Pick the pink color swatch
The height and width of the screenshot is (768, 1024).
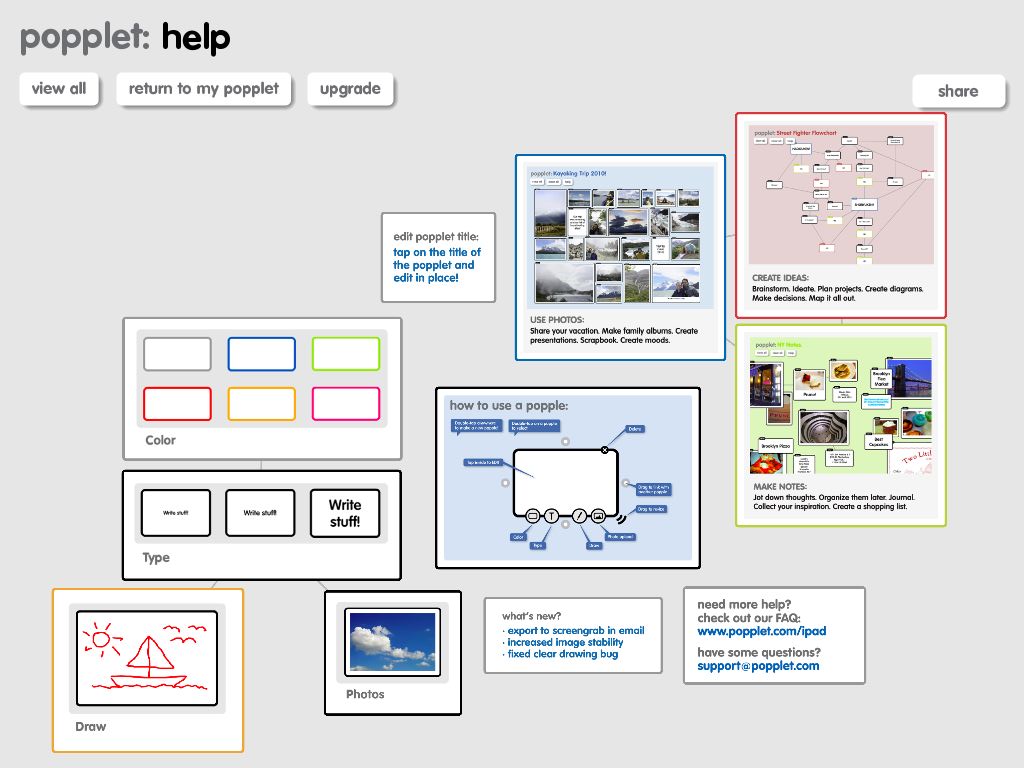345,404
